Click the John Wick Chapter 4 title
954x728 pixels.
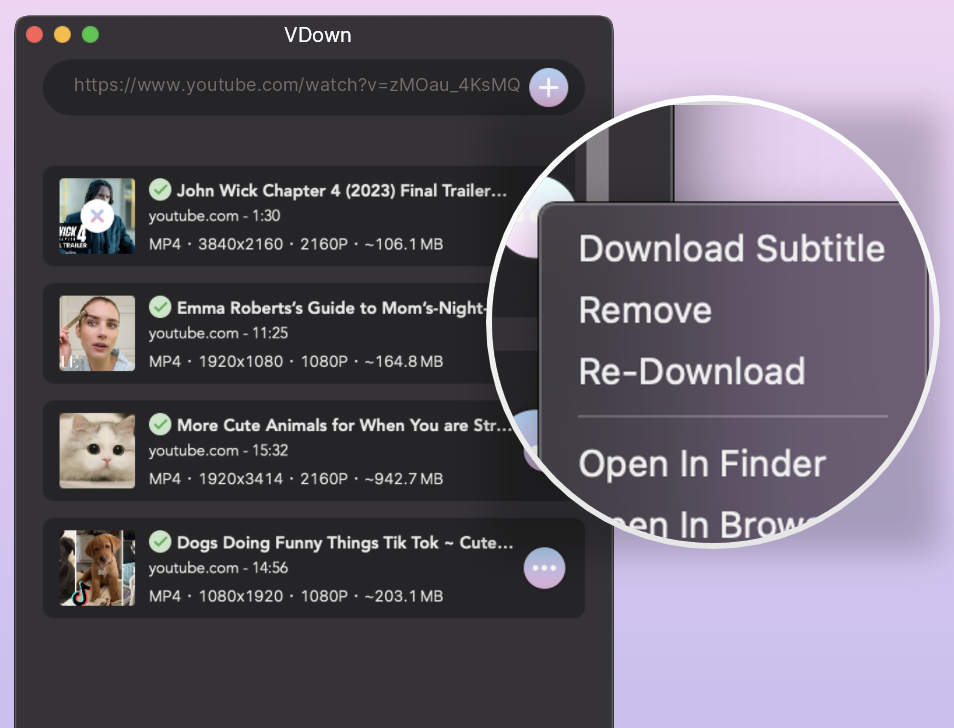[341, 191]
